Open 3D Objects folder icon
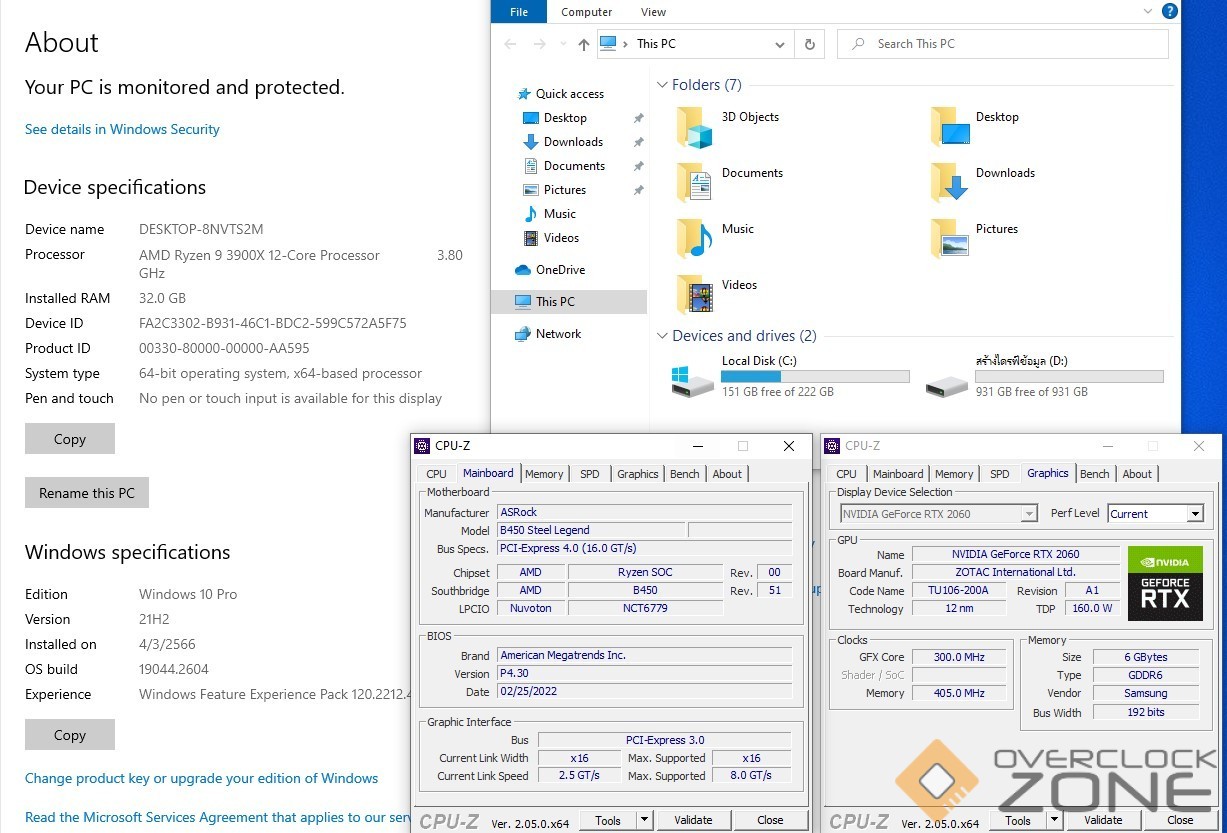The height and width of the screenshot is (833, 1227). [x=694, y=128]
